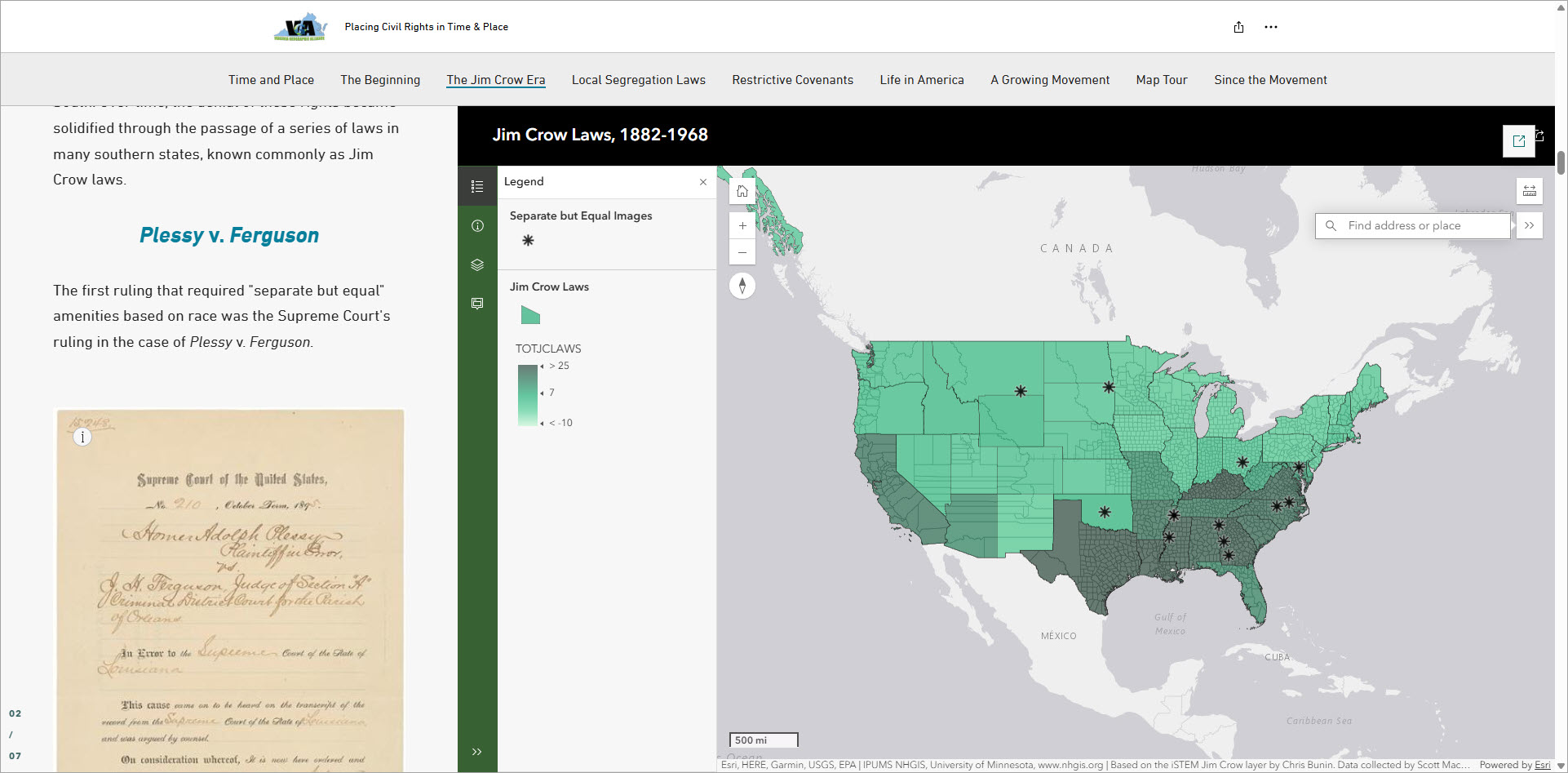This screenshot has height=773, width=1568.
Task: Click the TOTJCLAWS color ramp in the legend
Action: click(528, 394)
